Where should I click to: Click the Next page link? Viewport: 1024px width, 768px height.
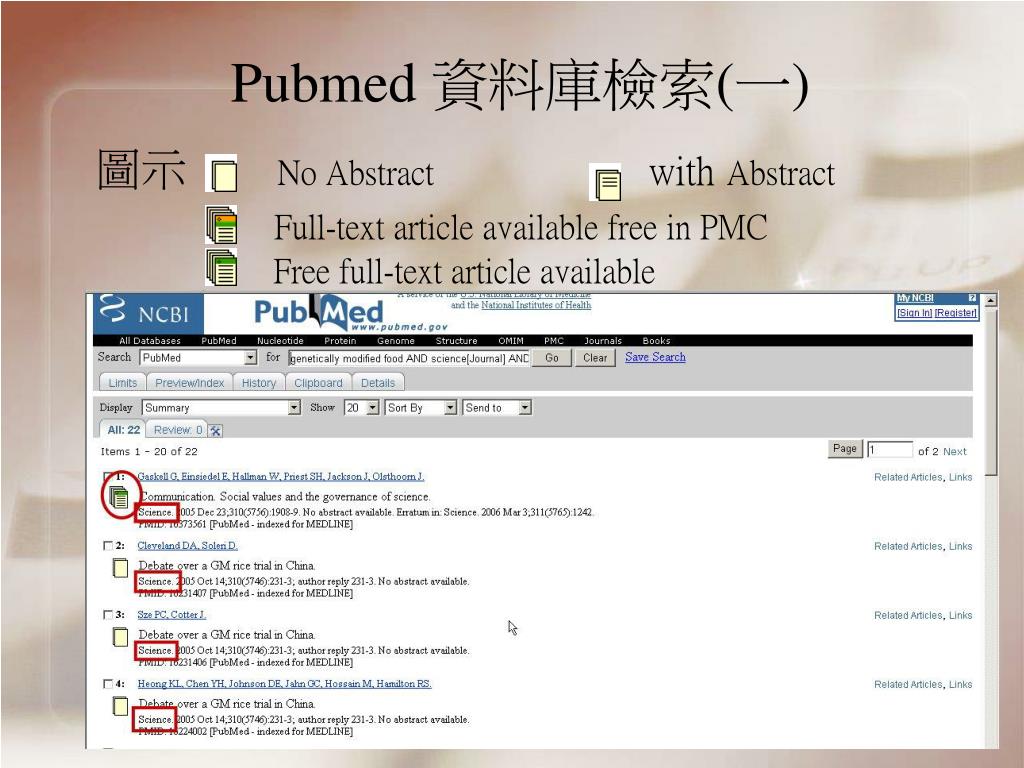(954, 451)
